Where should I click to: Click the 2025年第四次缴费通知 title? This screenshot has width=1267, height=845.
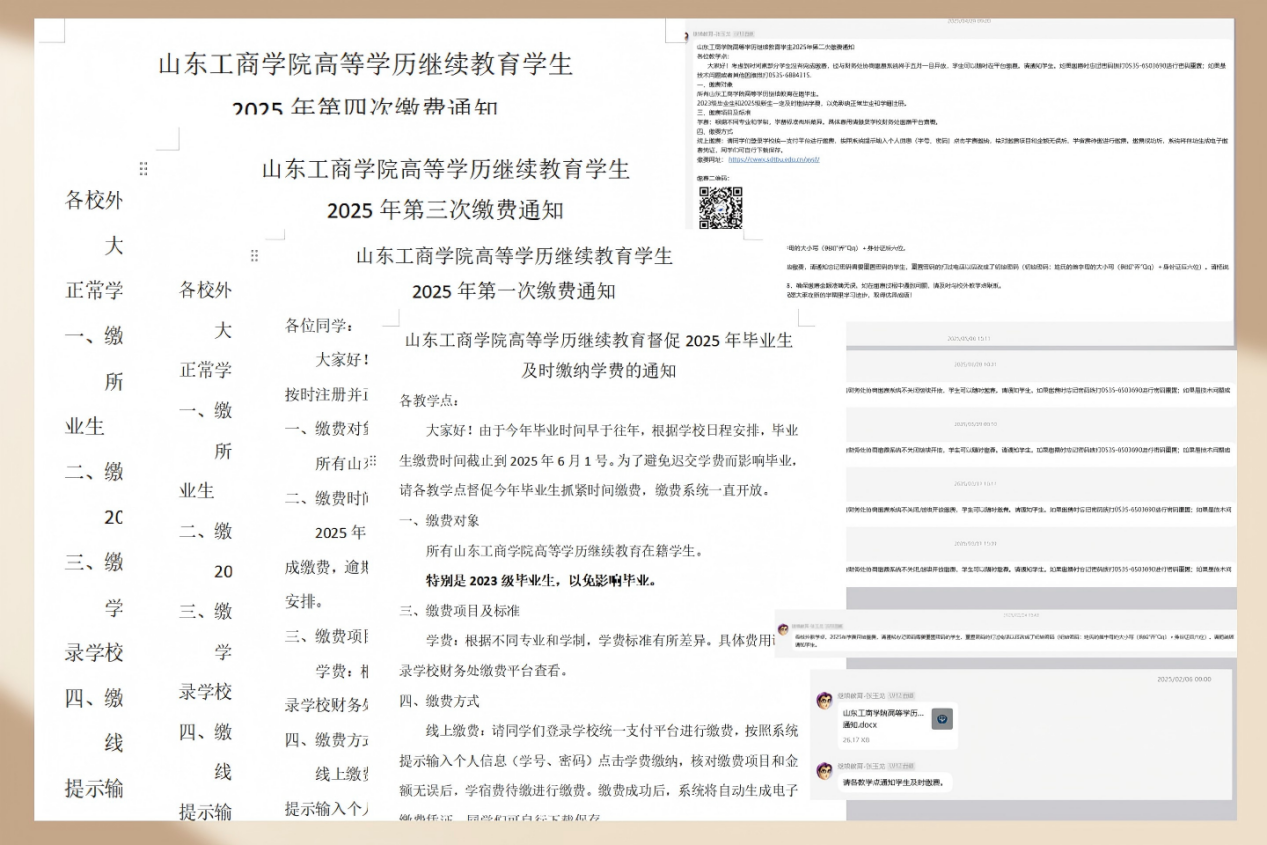(364, 106)
